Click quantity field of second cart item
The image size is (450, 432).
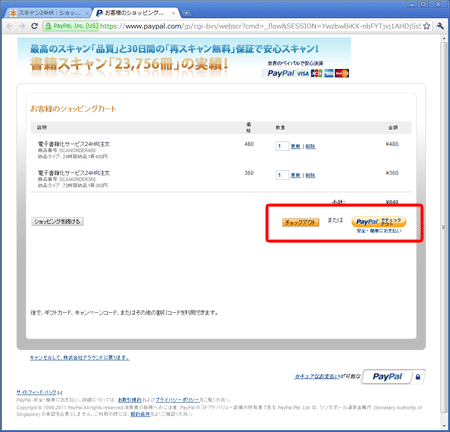point(282,175)
